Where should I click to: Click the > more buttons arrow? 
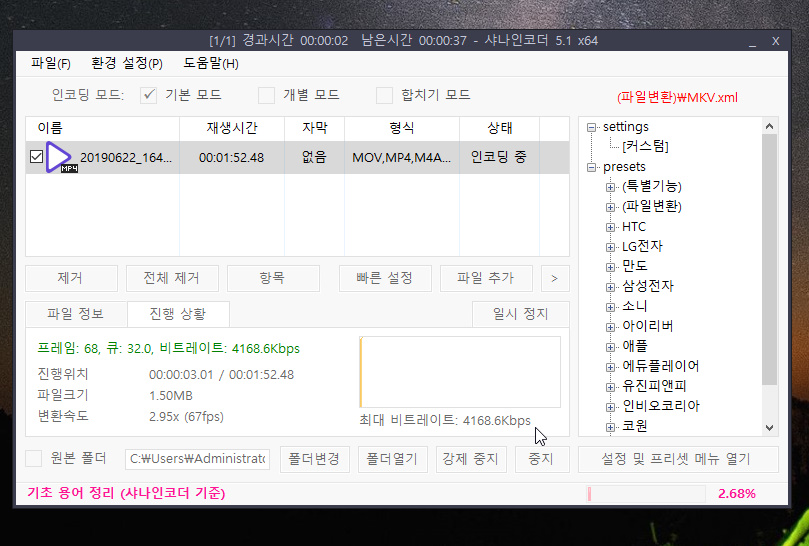tap(555, 278)
